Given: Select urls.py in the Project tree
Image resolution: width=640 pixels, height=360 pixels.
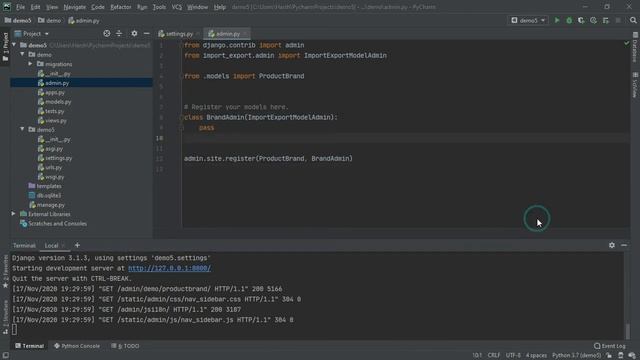Looking at the screenshot, I should click(53, 167).
